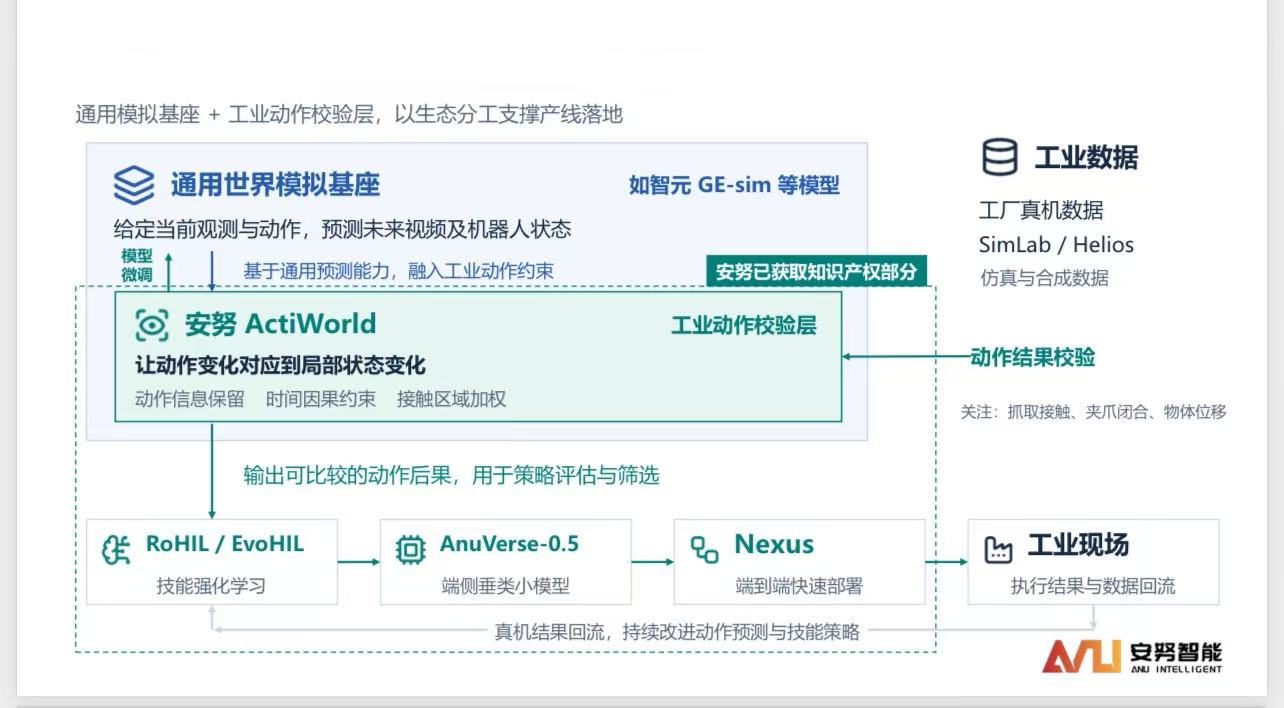This screenshot has width=1284, height=708.
Task: Click the 工业数据 heading
Action: (1086, 158)
